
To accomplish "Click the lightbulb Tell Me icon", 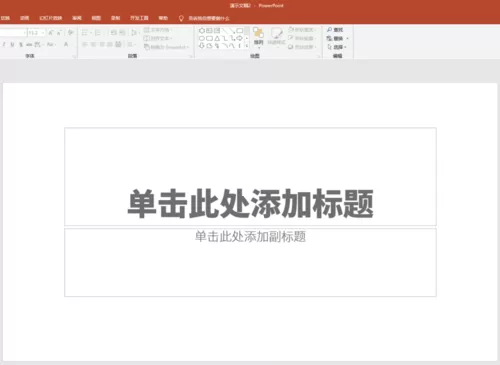I will 181,18.
